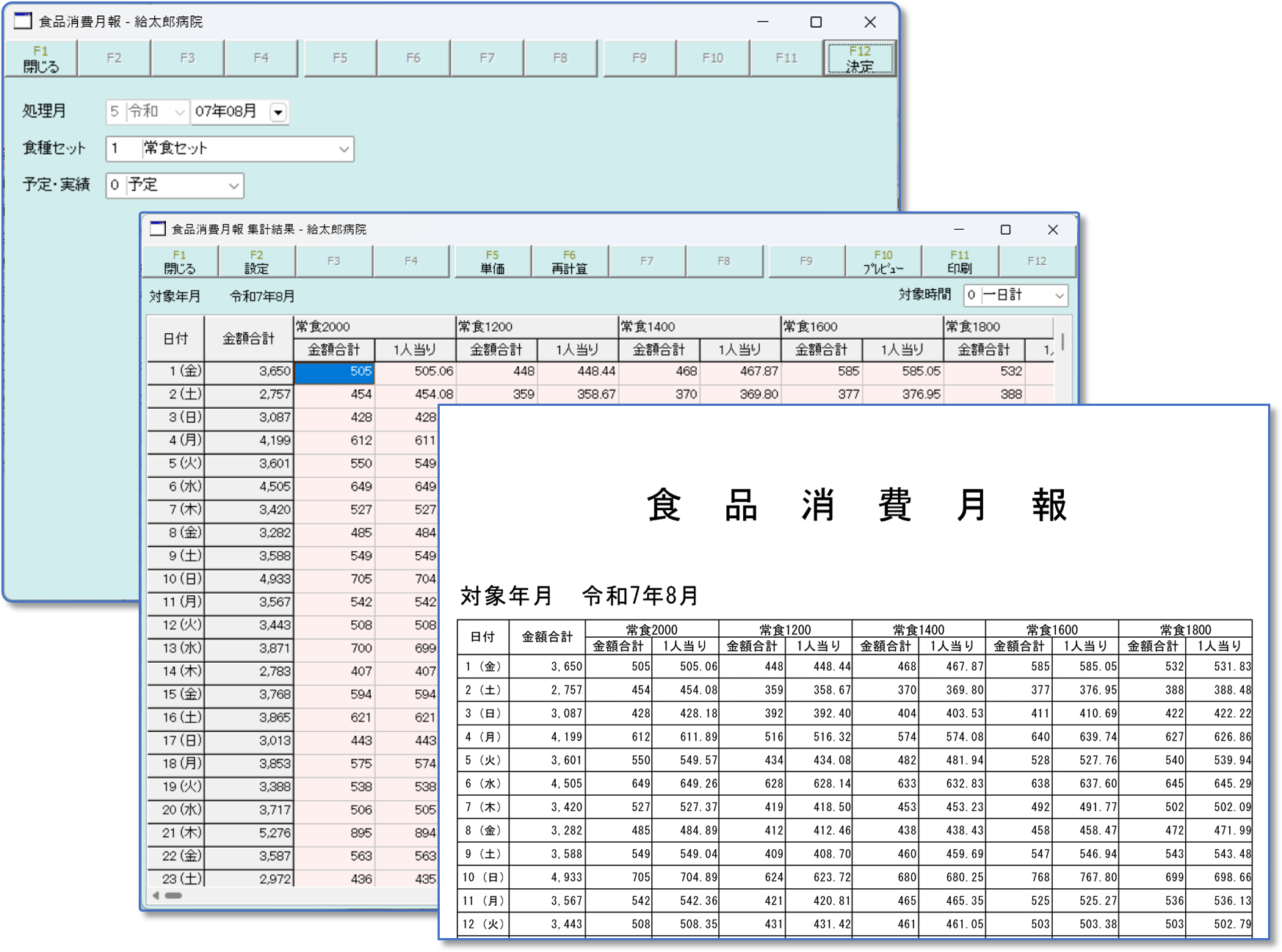The image size is (1282, 952).
Task: Open settings with the F2 設定 button
Action: point(256,261)
